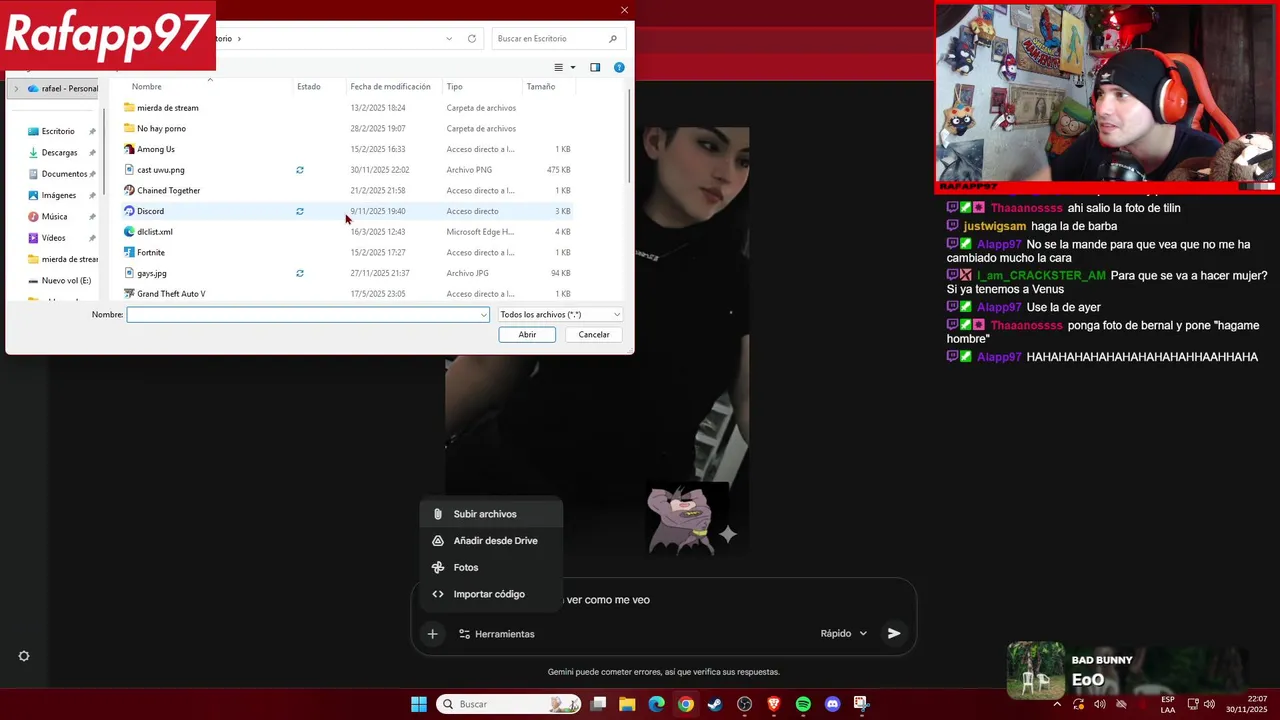Open Discord from the taskbar
This screenshot has width=1280, height=720.
point(832,704)
